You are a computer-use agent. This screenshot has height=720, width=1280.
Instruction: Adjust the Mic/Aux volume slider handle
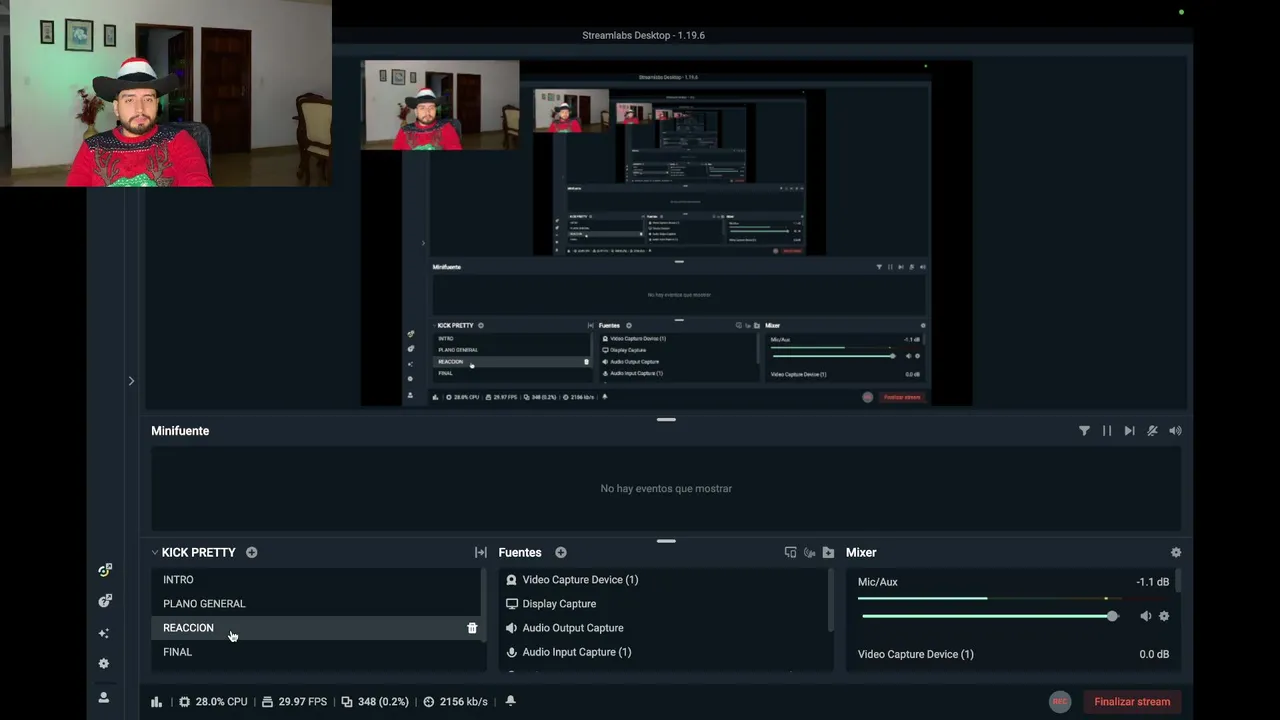click(1112, 616)
